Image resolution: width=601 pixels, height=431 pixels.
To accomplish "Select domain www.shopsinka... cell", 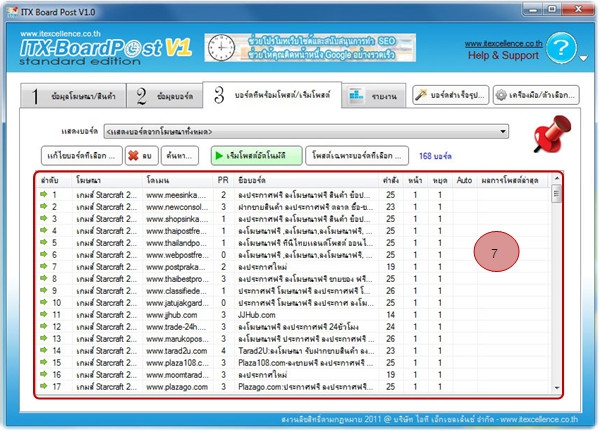I will tap(177, 219).
